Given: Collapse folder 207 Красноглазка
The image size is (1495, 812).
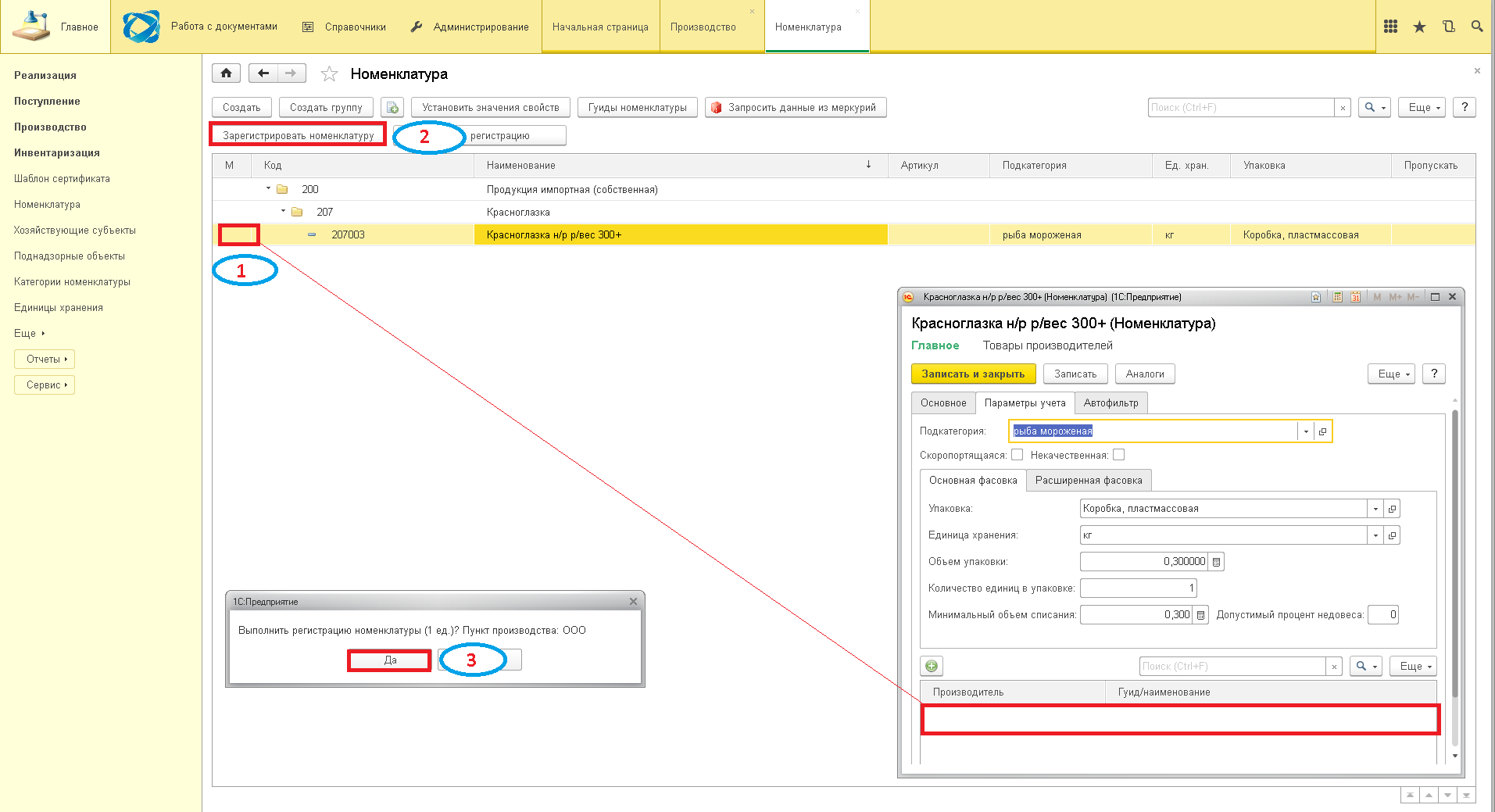Looking at the screenshot, I should (x=283, y=212).
